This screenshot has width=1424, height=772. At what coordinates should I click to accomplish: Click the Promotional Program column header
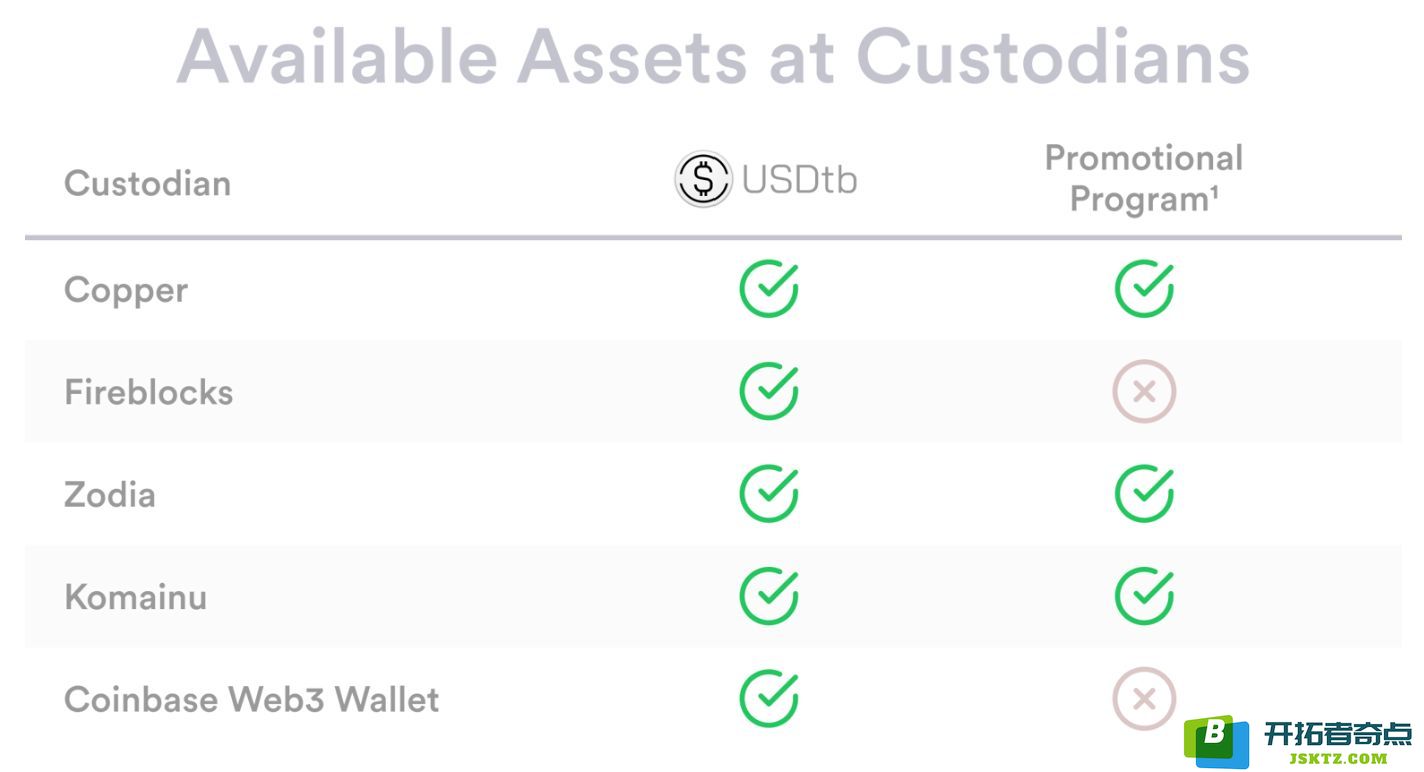1144,178
